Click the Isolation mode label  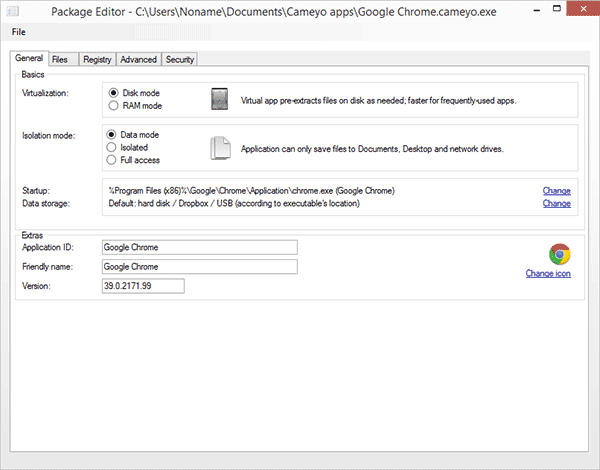[49, 135]
